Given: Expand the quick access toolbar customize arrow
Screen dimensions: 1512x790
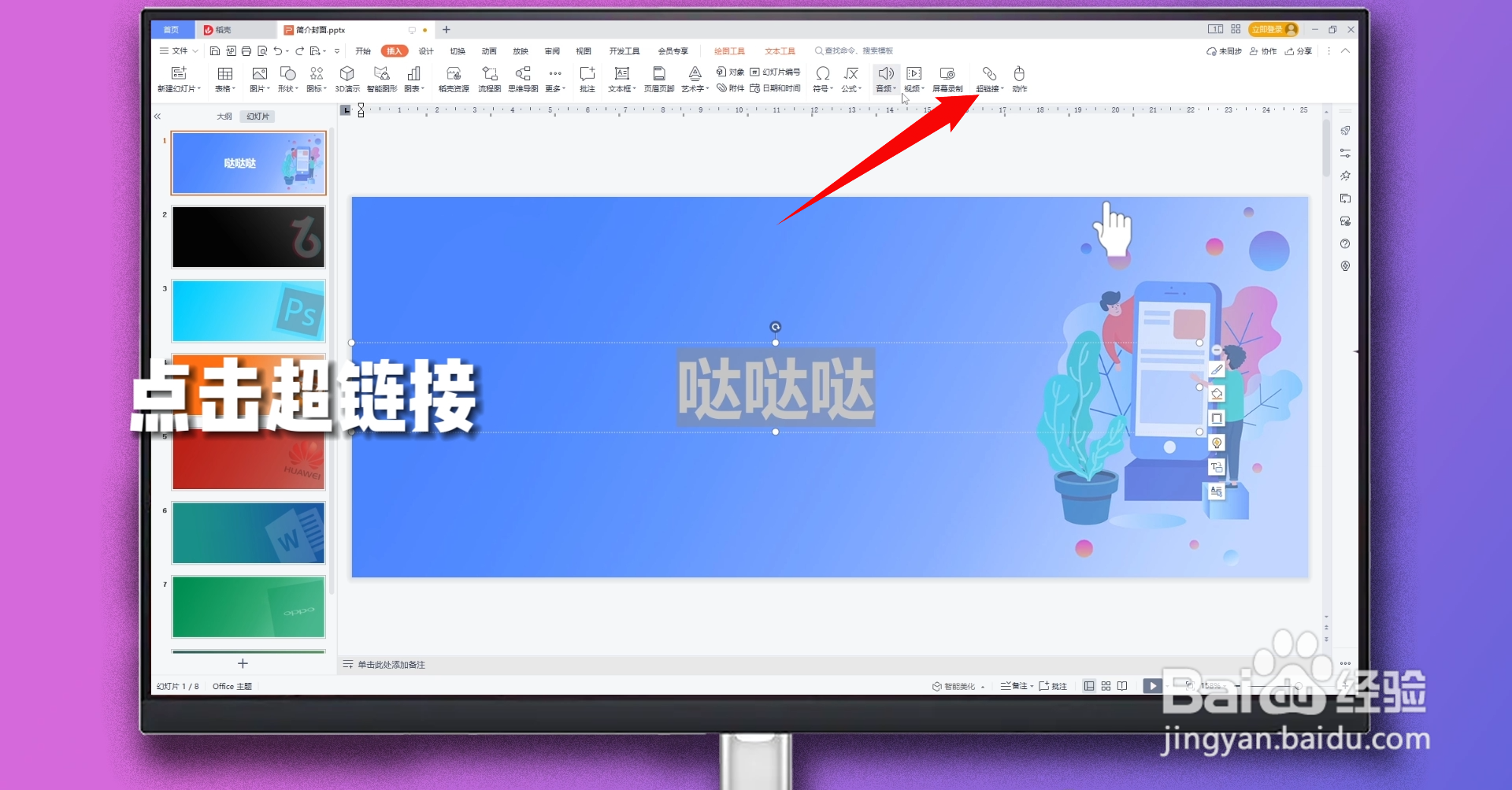Looking at the screenshot, I should click(x=337, y=51).
